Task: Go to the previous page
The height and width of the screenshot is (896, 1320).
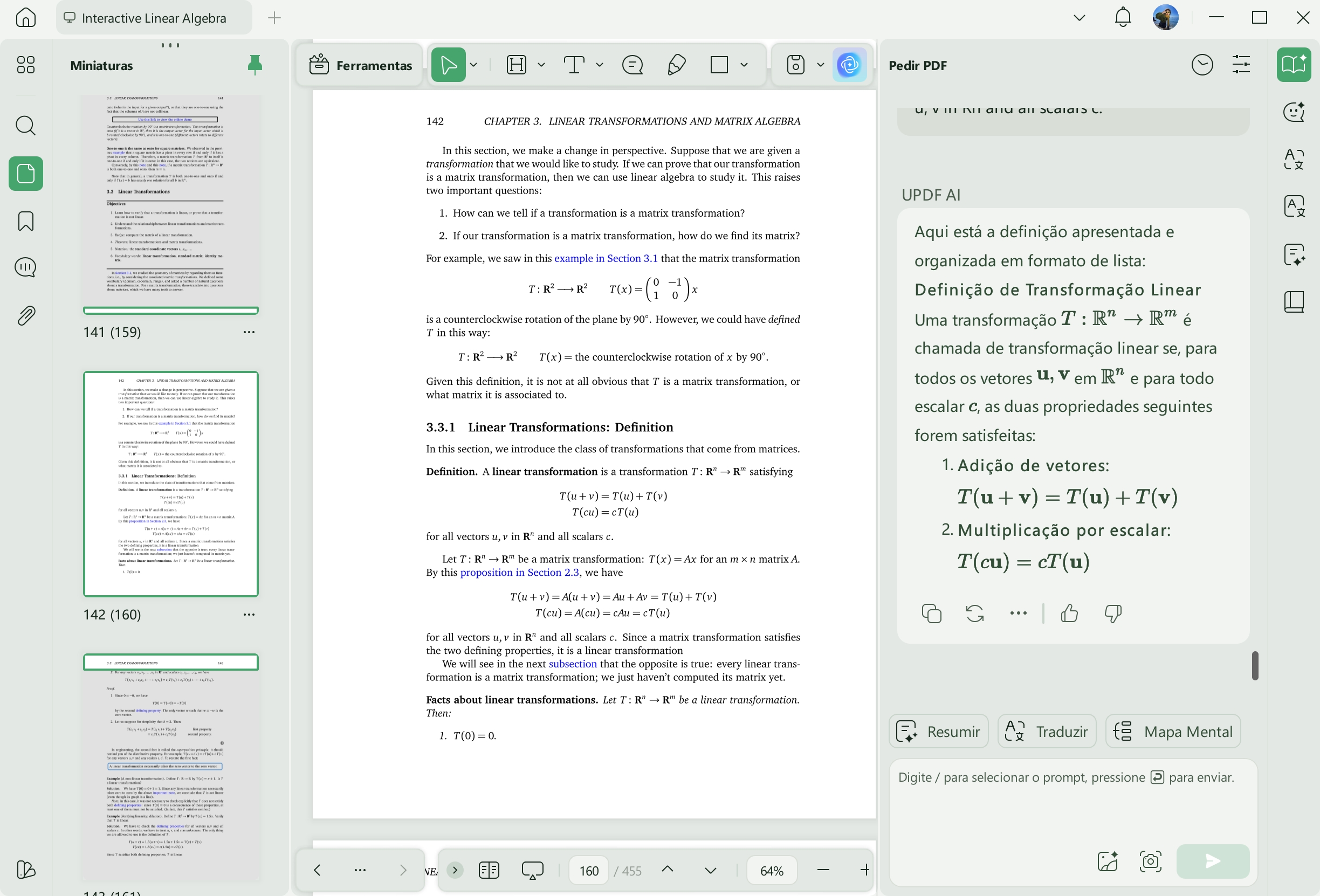Action: [x=668, y=870]
